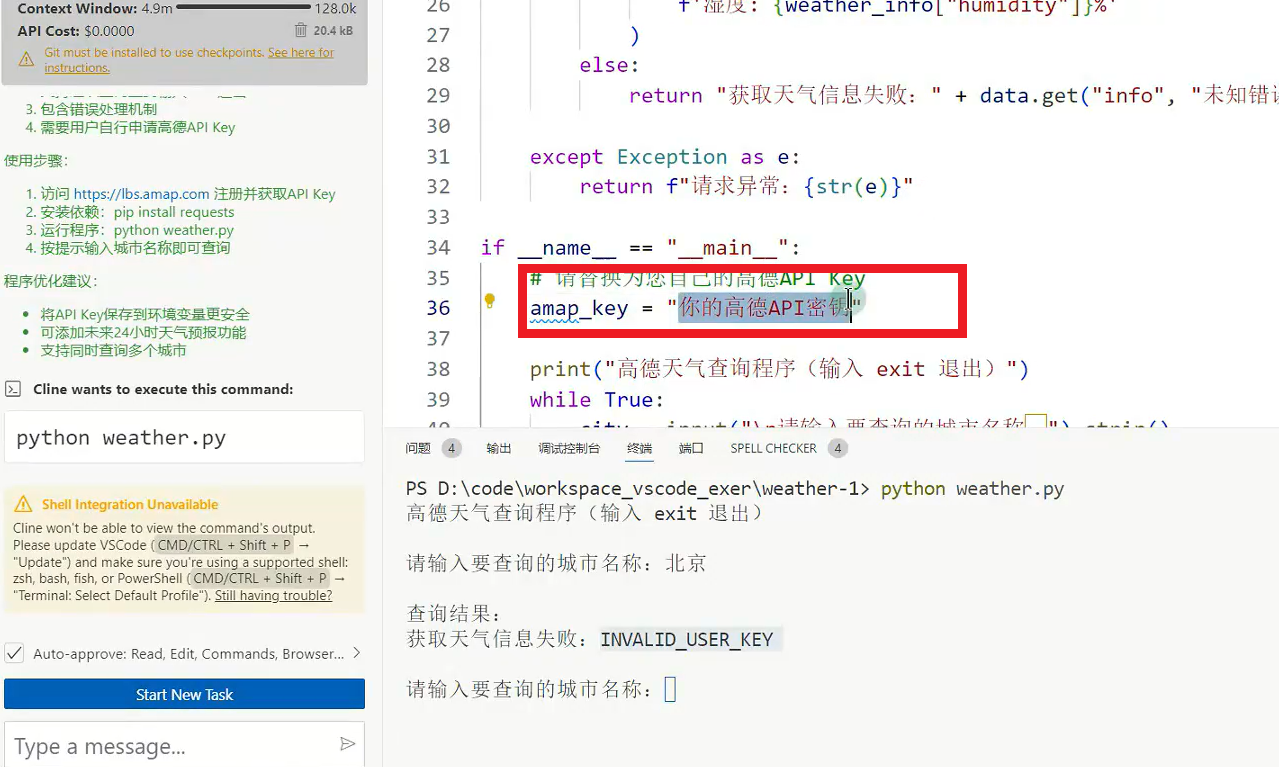Click the '安装依赖: pip install requests' step
Screen dimensions: 1279x767
click(x=137, y=212)
